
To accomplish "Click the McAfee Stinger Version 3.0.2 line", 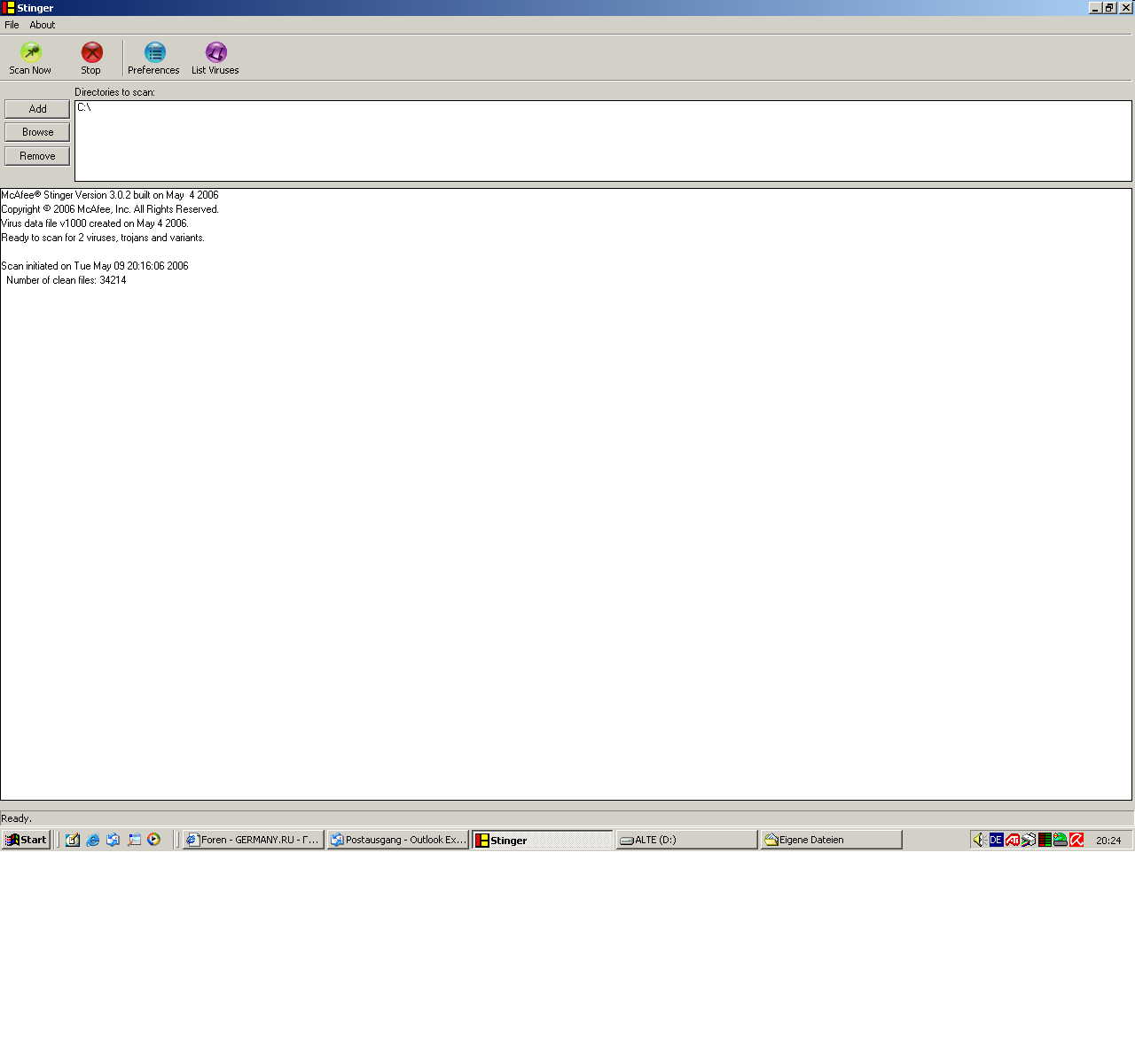I will tap(110, 195).
